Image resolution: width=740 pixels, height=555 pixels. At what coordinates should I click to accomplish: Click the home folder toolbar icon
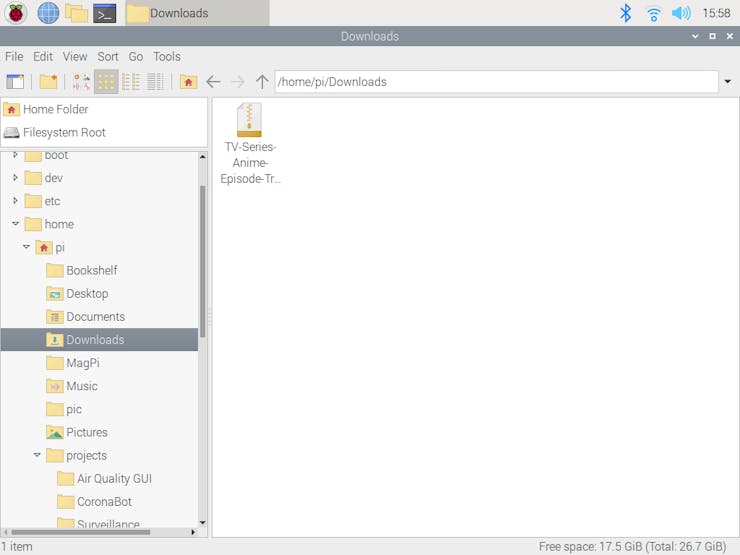point(188,82)
